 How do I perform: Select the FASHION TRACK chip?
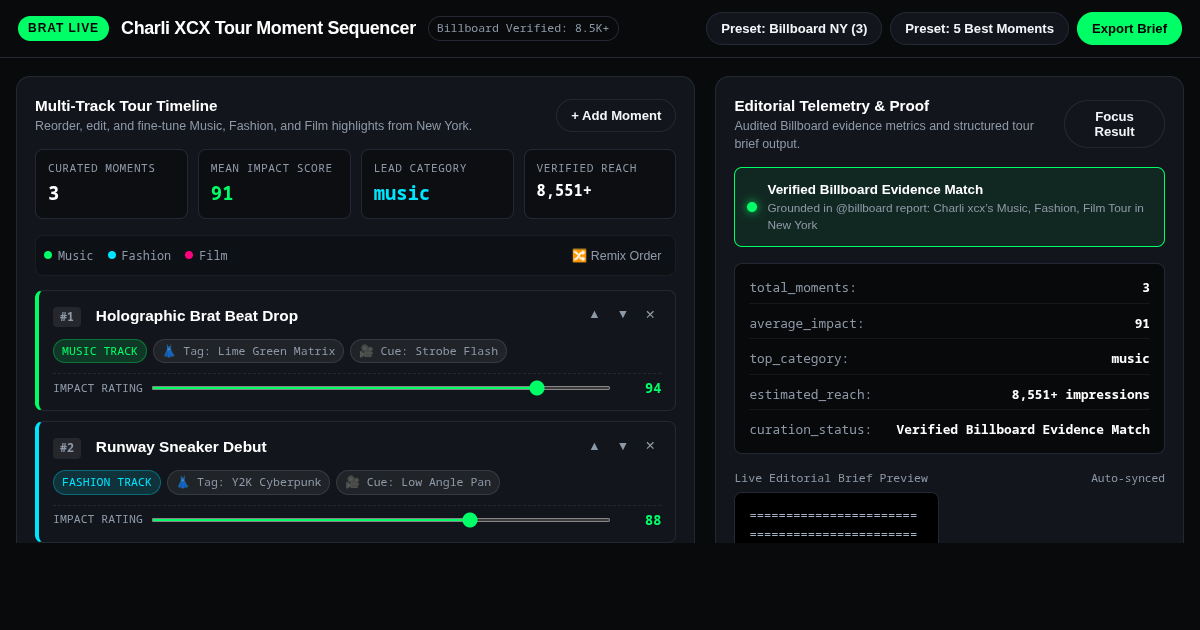(107, 483)
